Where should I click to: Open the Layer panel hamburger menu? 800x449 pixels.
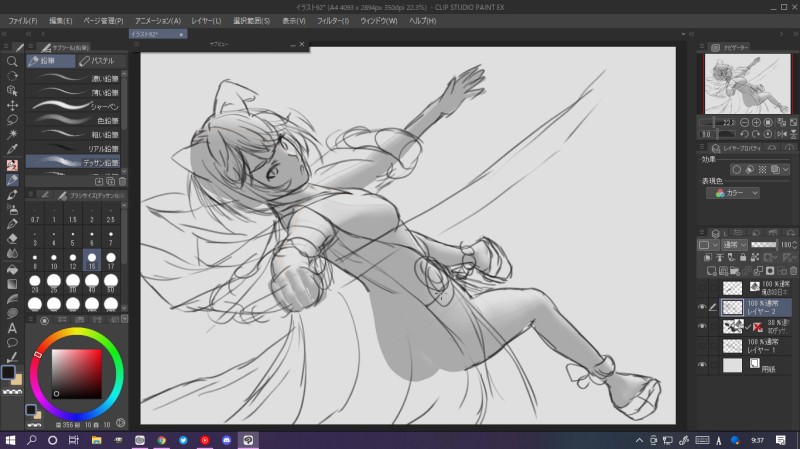pyautogui.click(x=702, y=232)
